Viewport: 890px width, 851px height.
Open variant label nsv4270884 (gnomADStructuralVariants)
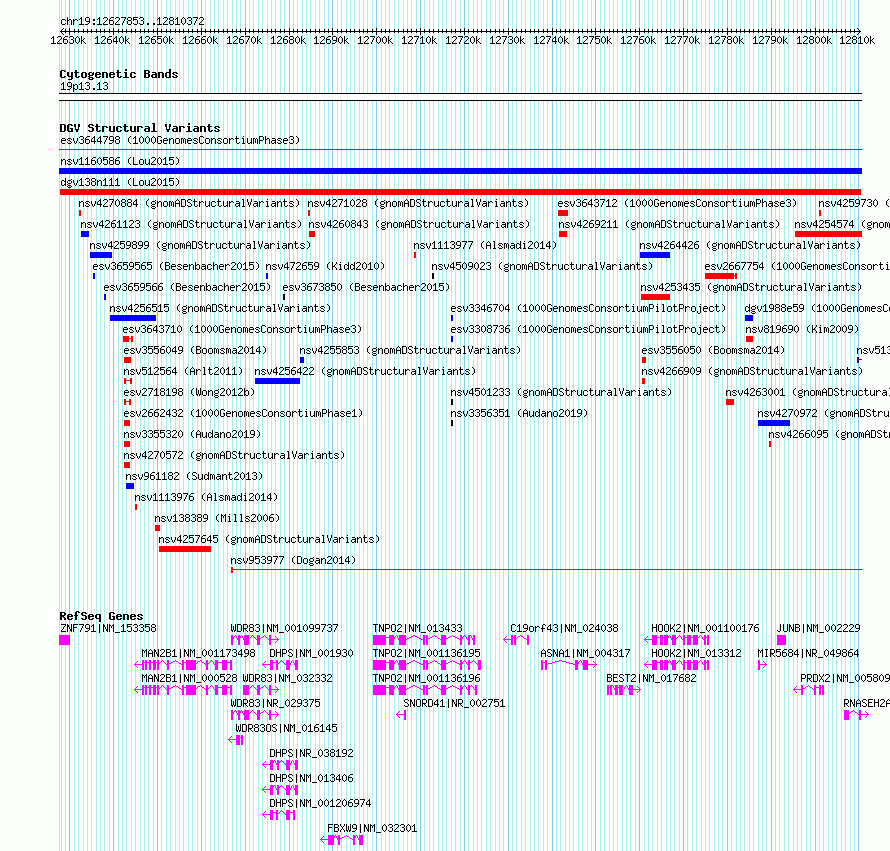[189, 203]
